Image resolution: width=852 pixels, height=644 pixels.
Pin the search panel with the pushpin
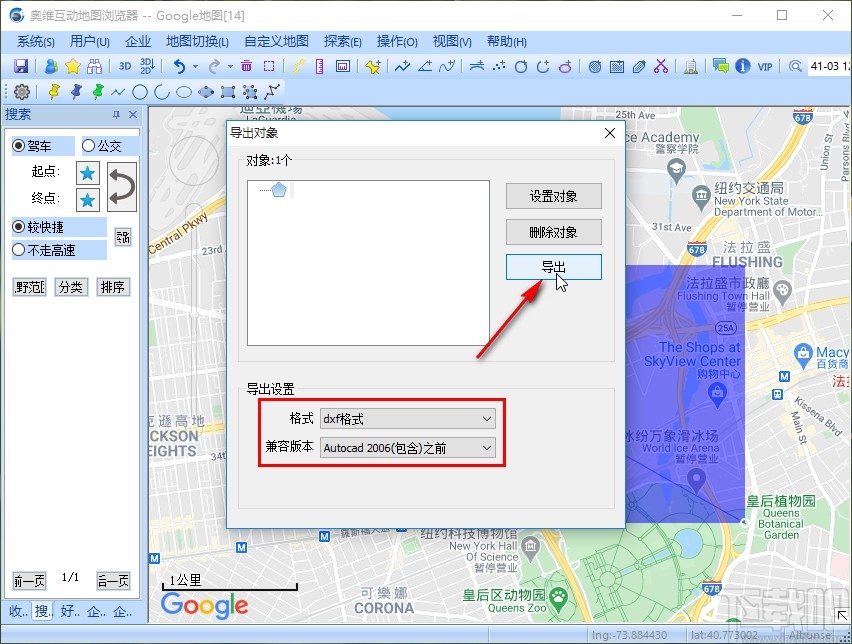[x=117, y=115]
